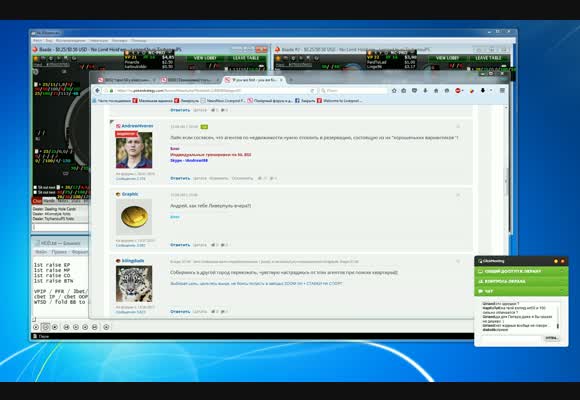The width and height of the screenshot is (580, 400).
Task: Click LEAVE TABLE on right poker table
Action: click(488, 58)
